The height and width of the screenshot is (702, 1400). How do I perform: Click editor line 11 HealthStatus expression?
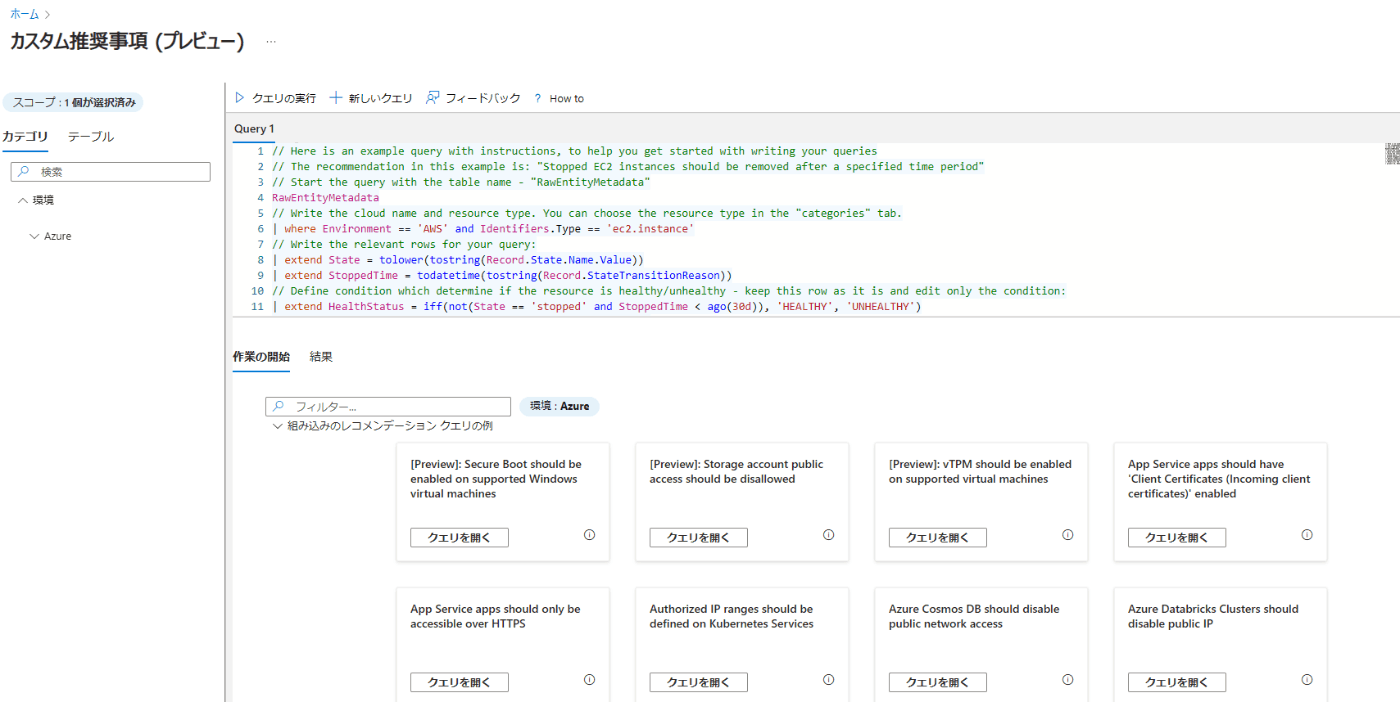(596, 307)
